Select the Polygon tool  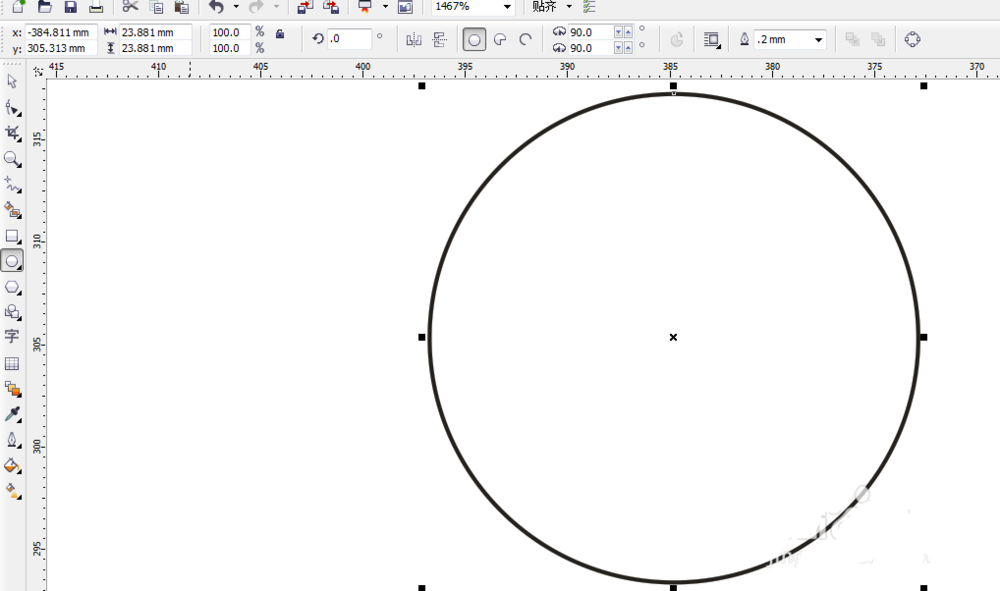point(12,288)
